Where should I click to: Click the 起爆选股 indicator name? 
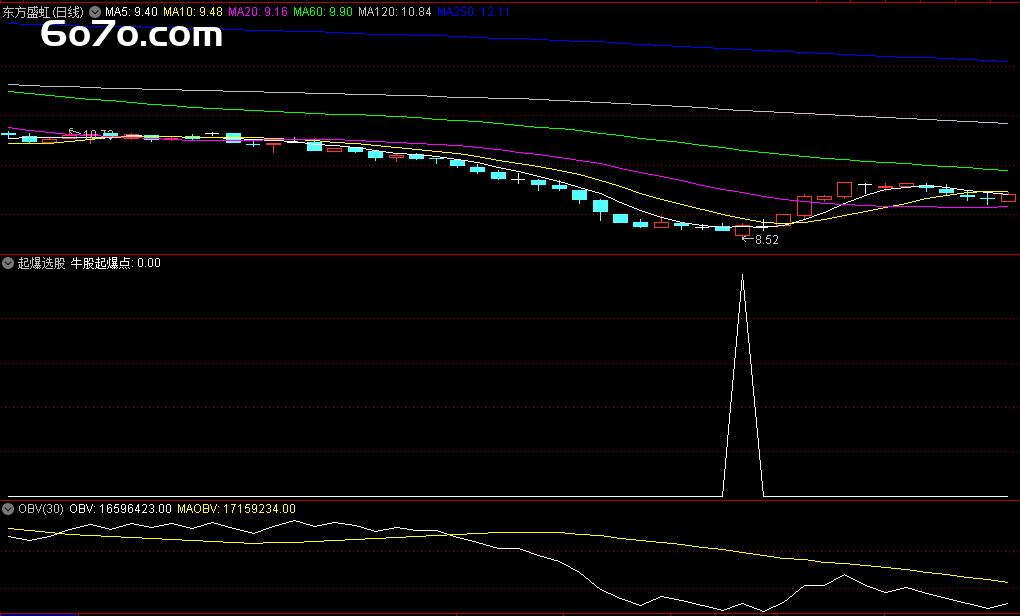[42, 263]
